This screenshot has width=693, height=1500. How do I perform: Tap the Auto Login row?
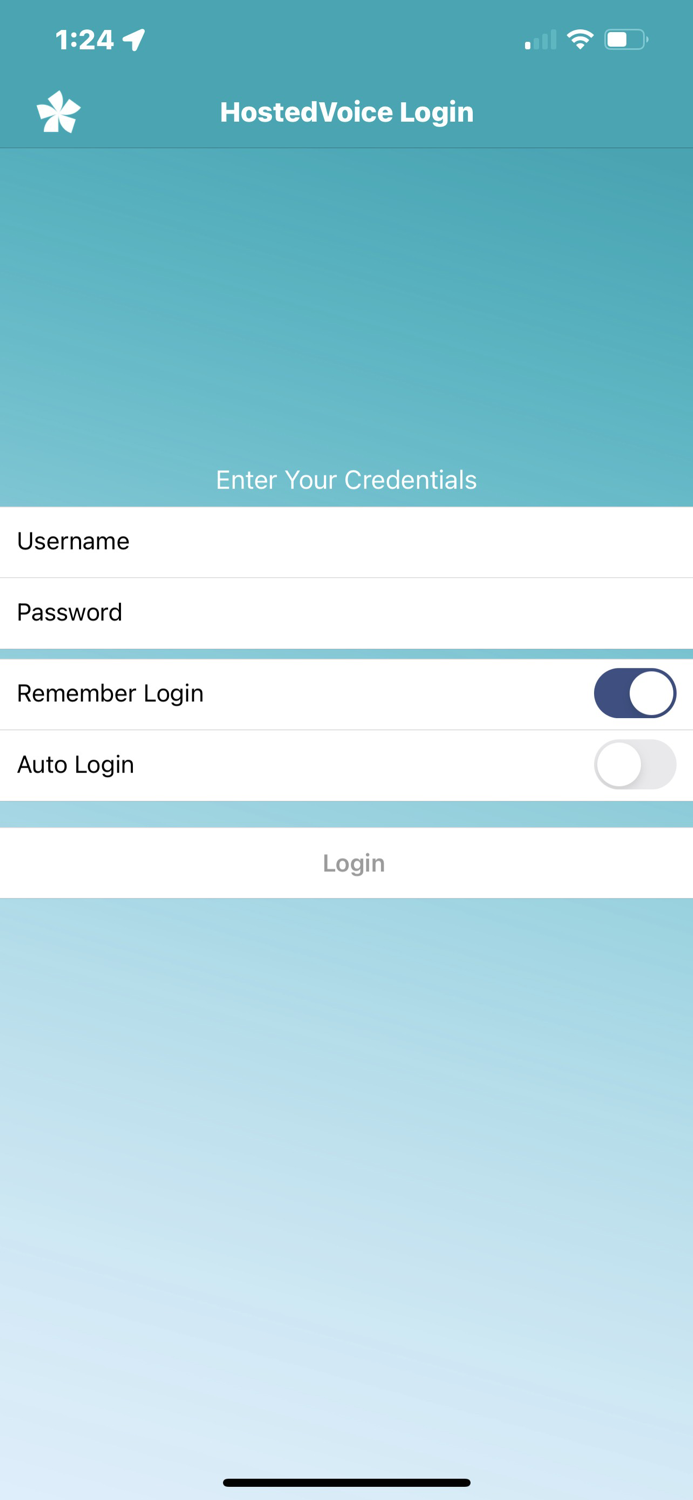(x=300, y=764)
